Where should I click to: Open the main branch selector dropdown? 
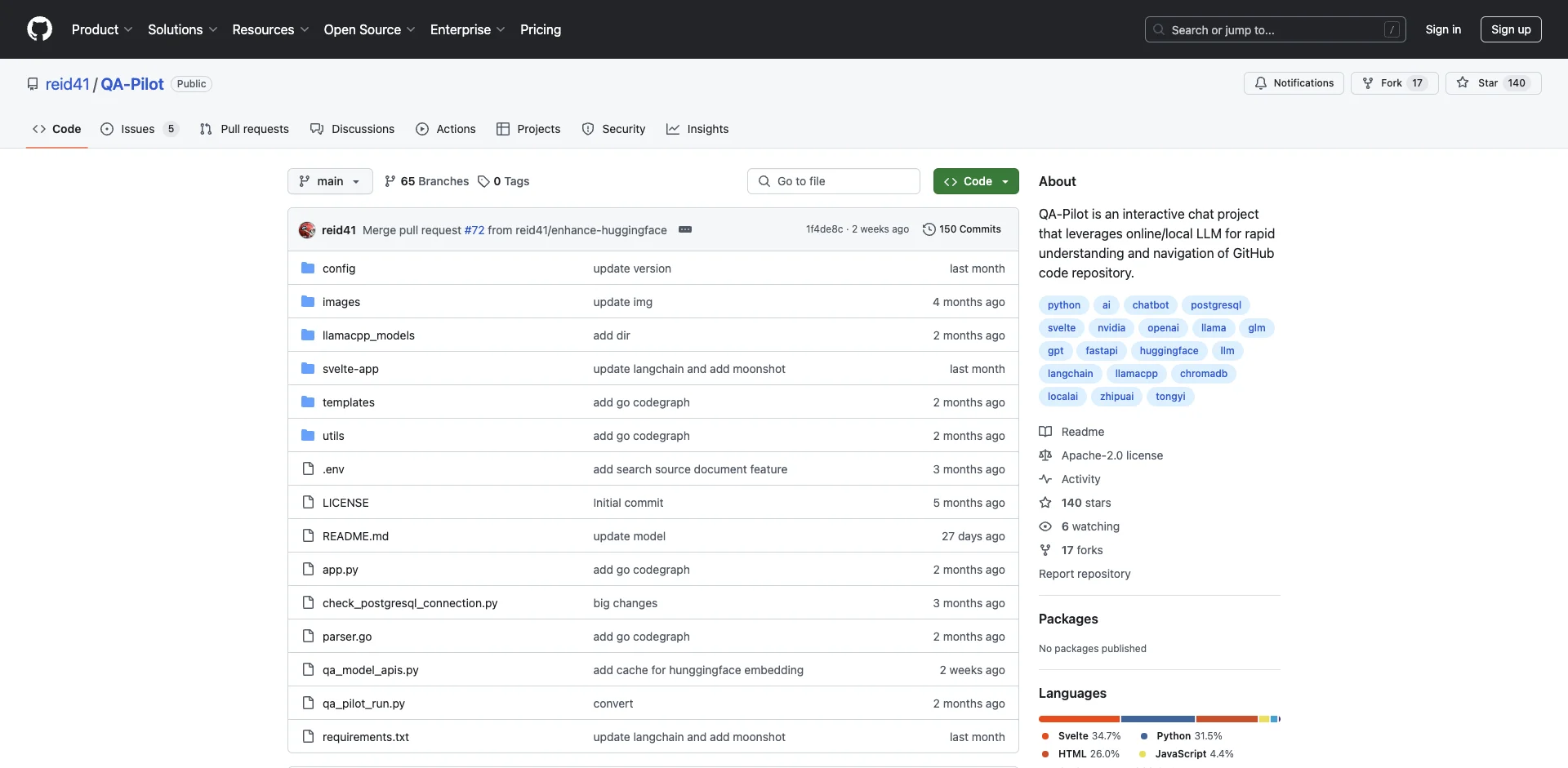(330, 181)
